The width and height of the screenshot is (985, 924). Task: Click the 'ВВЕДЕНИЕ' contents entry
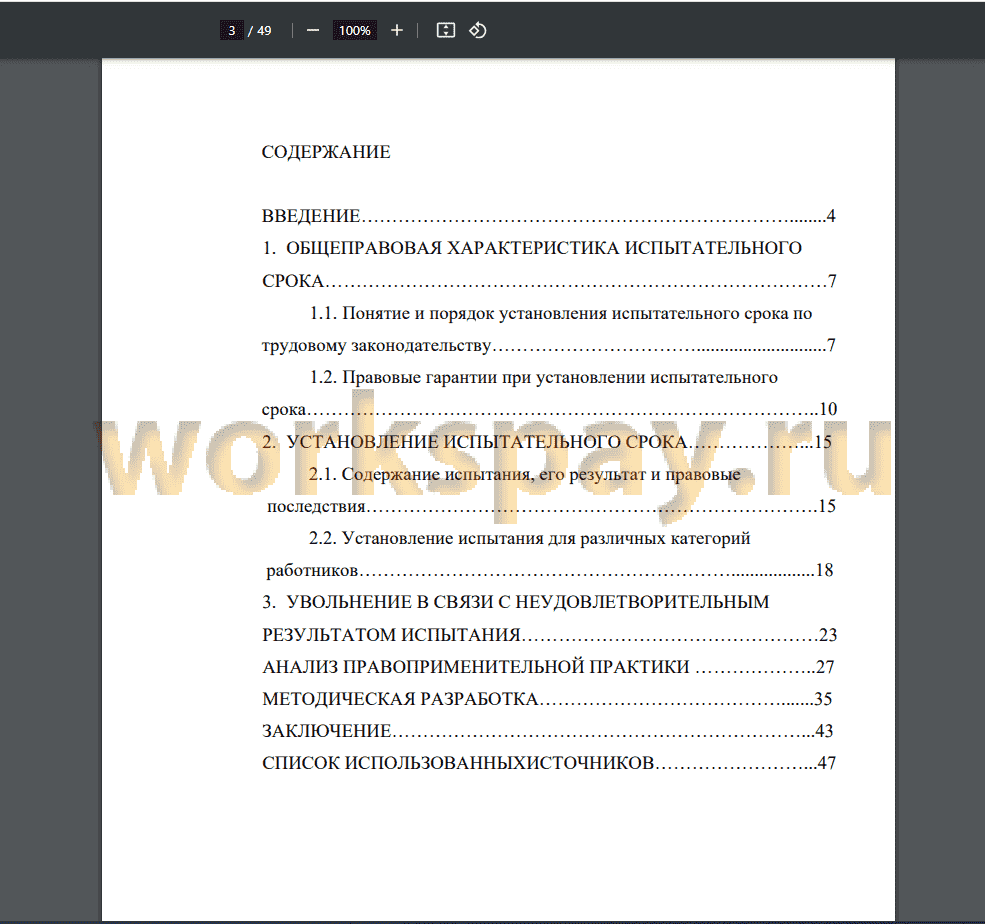click(x=548, y=216)
